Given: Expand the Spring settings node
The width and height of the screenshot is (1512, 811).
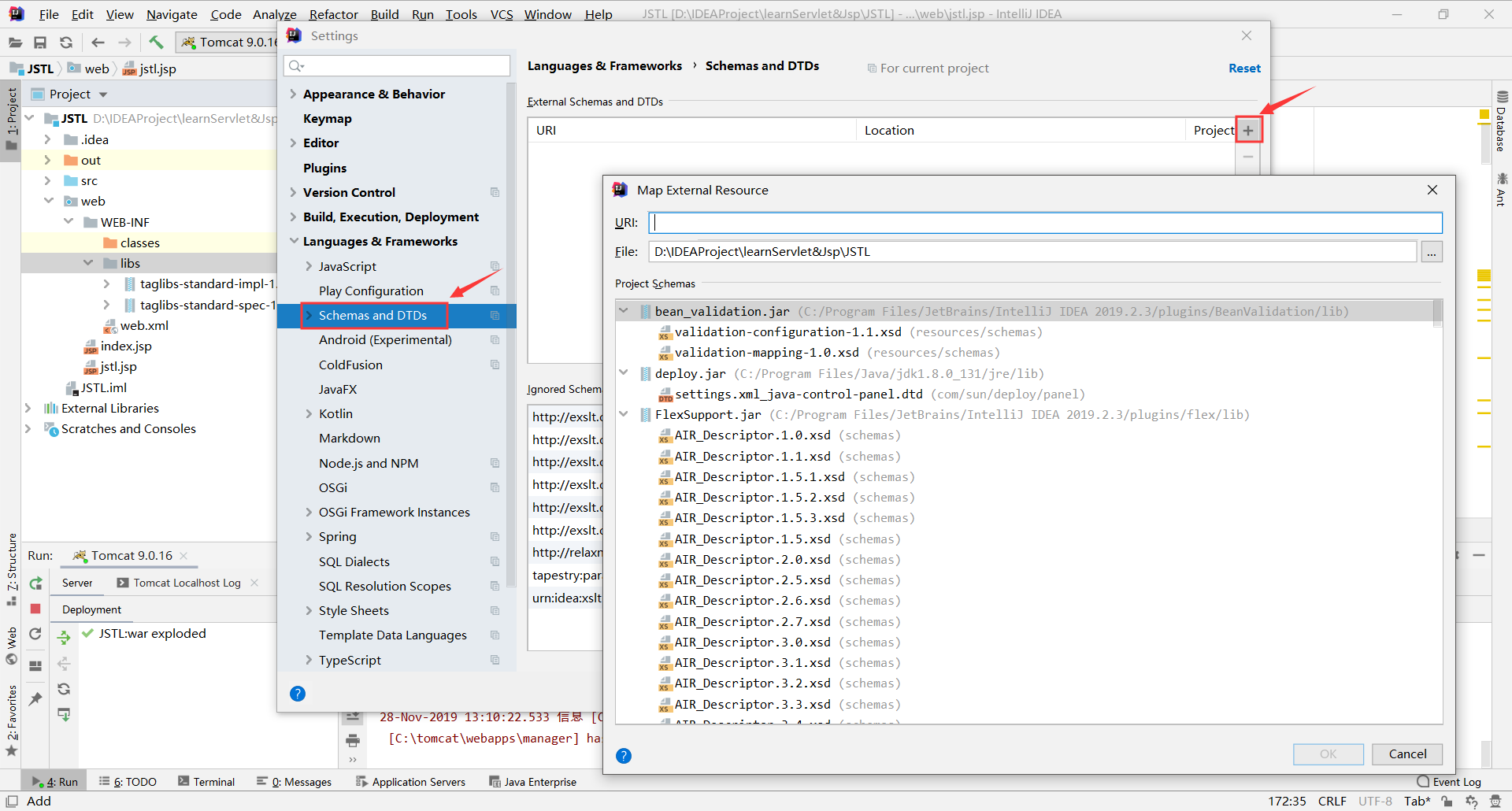Looking at the screenshot, I should [309, 536].
